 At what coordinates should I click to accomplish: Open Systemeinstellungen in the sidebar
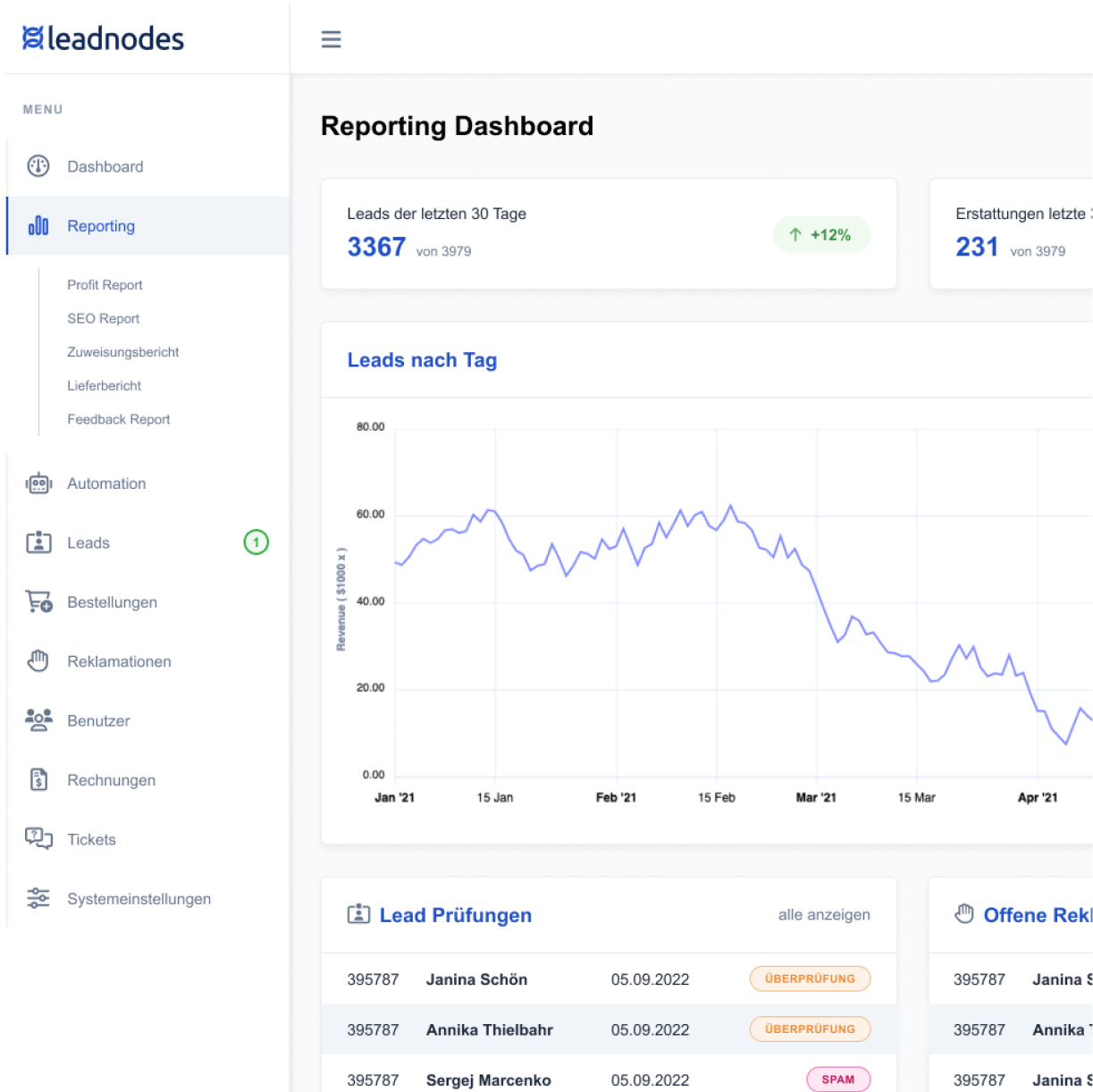click(148, 899)
